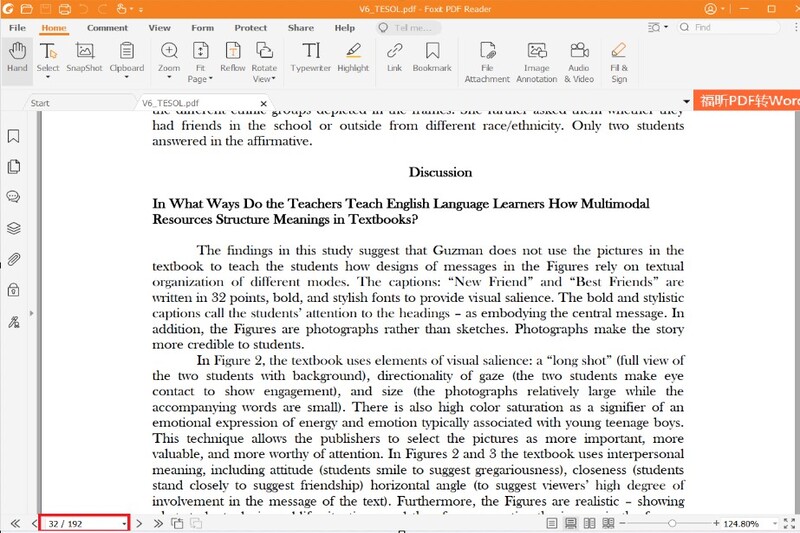800x533 pixels.
Task: Switch to single page view layout
Action: [550, 523]
